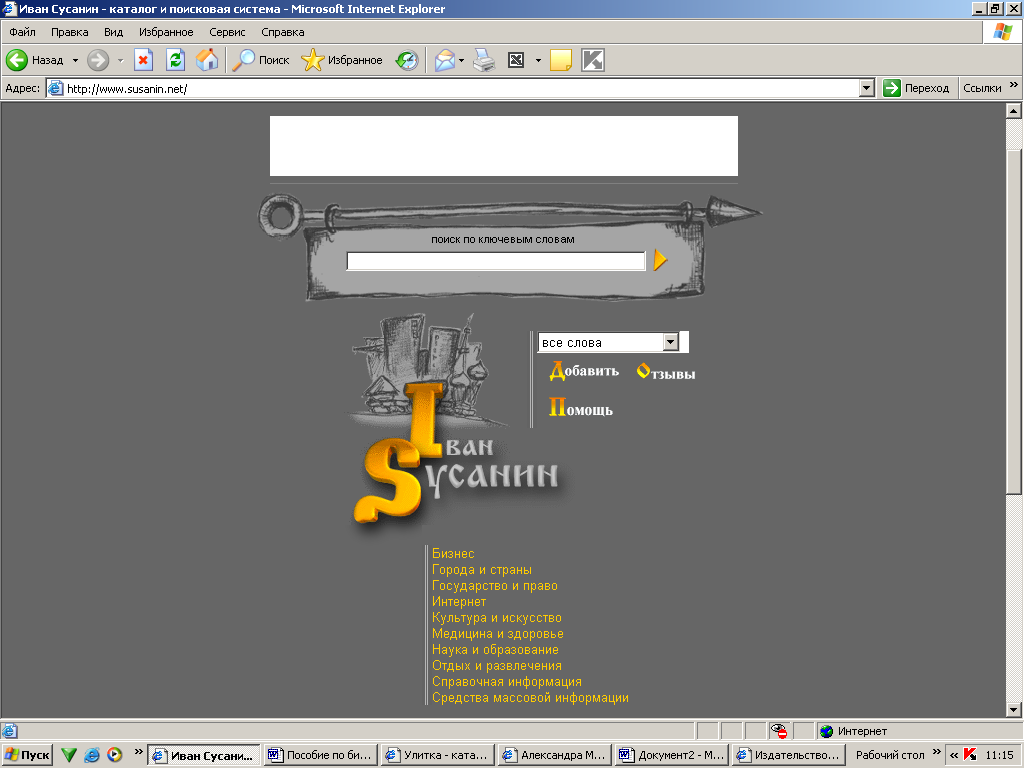Open the Справочная информация category

[x=507, y=682]
